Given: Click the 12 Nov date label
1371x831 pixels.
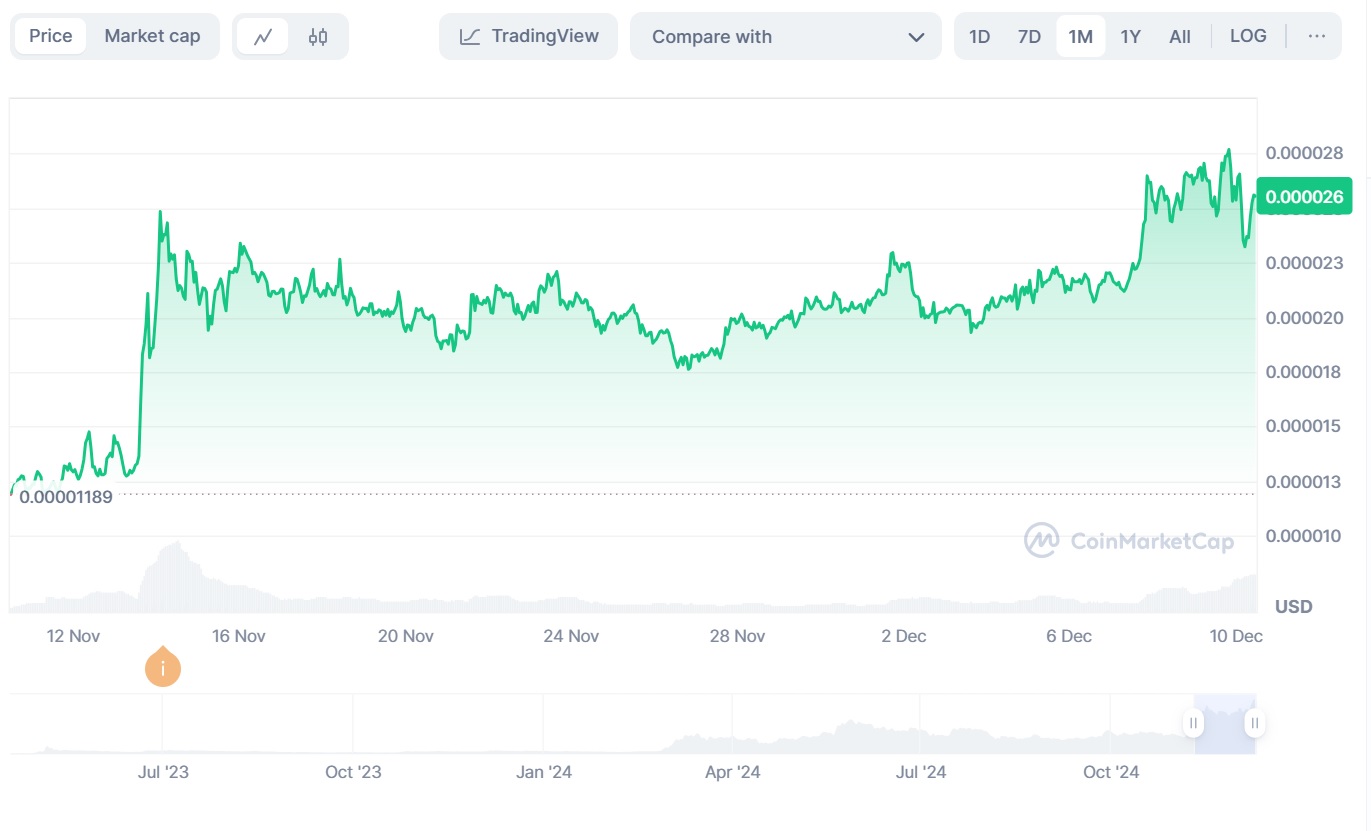Looking at the screenshot, I should click(73, 636).
